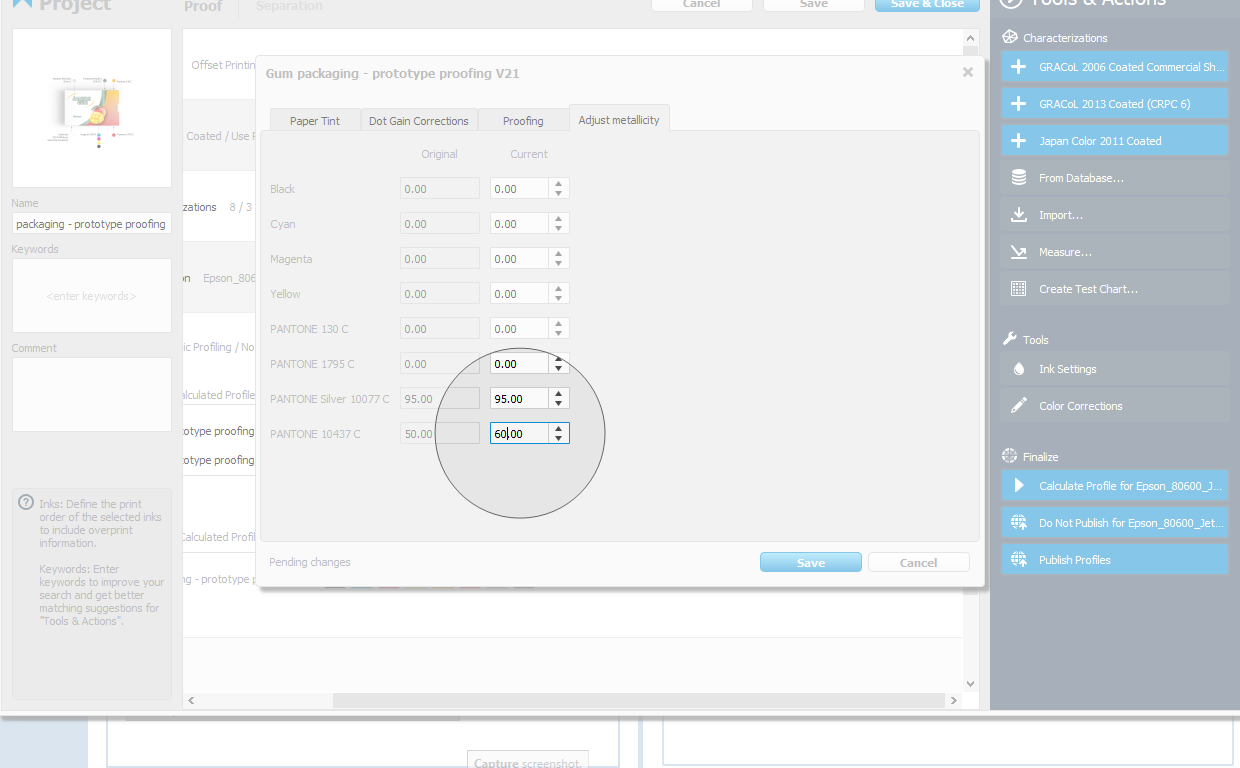
Task: Open Ink Settings droplet icon
Action: click(1018, 369)
